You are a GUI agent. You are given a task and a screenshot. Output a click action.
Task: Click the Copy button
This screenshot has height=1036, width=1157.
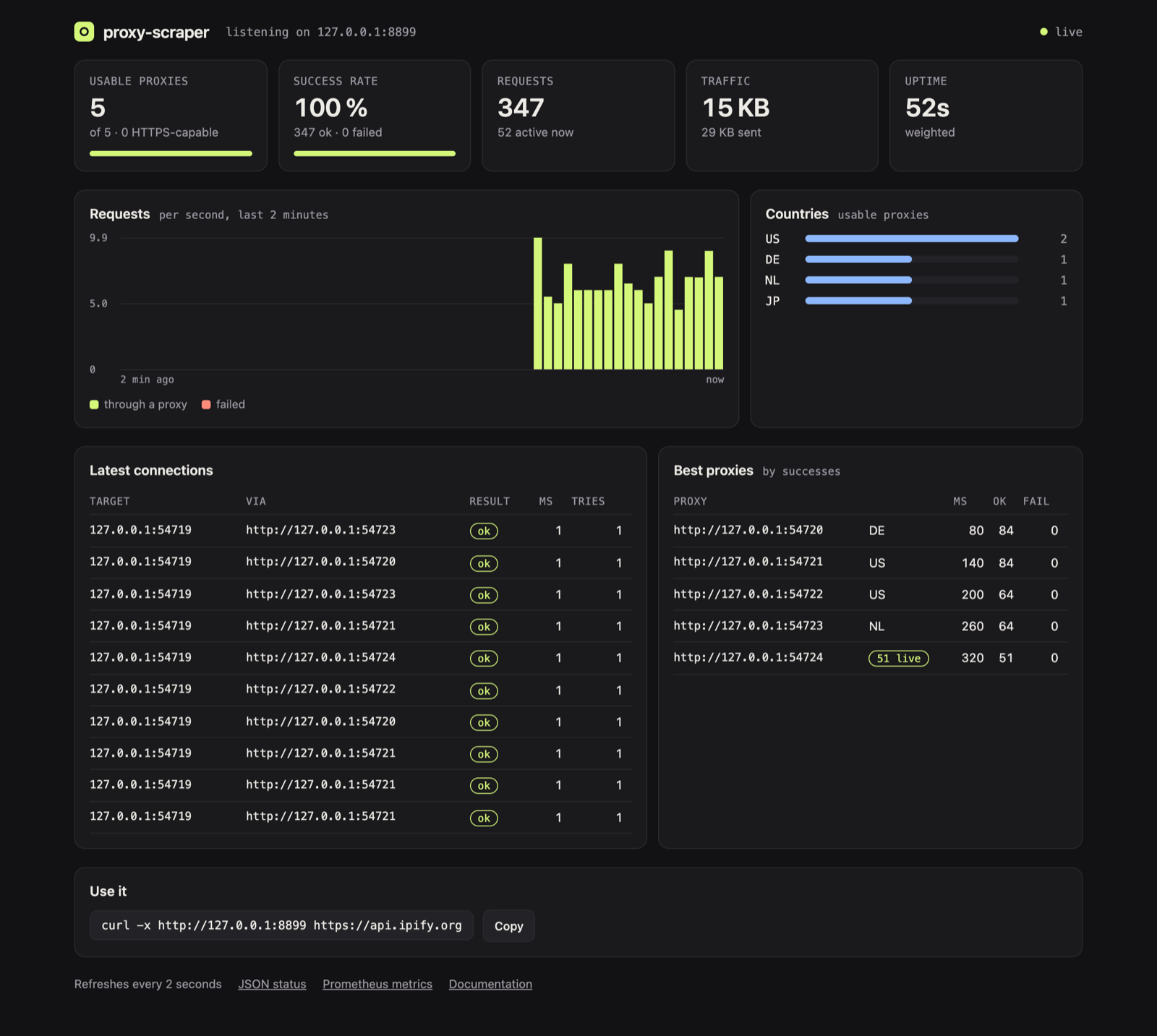tap(508, 926)
